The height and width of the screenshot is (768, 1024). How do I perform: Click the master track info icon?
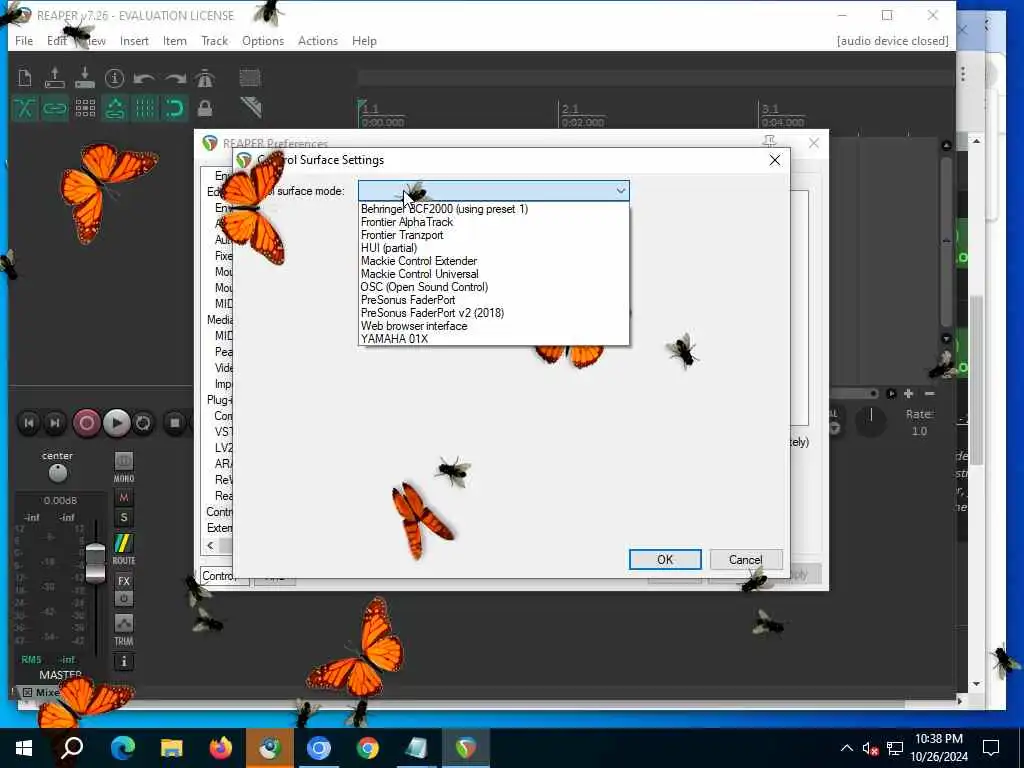124,662
